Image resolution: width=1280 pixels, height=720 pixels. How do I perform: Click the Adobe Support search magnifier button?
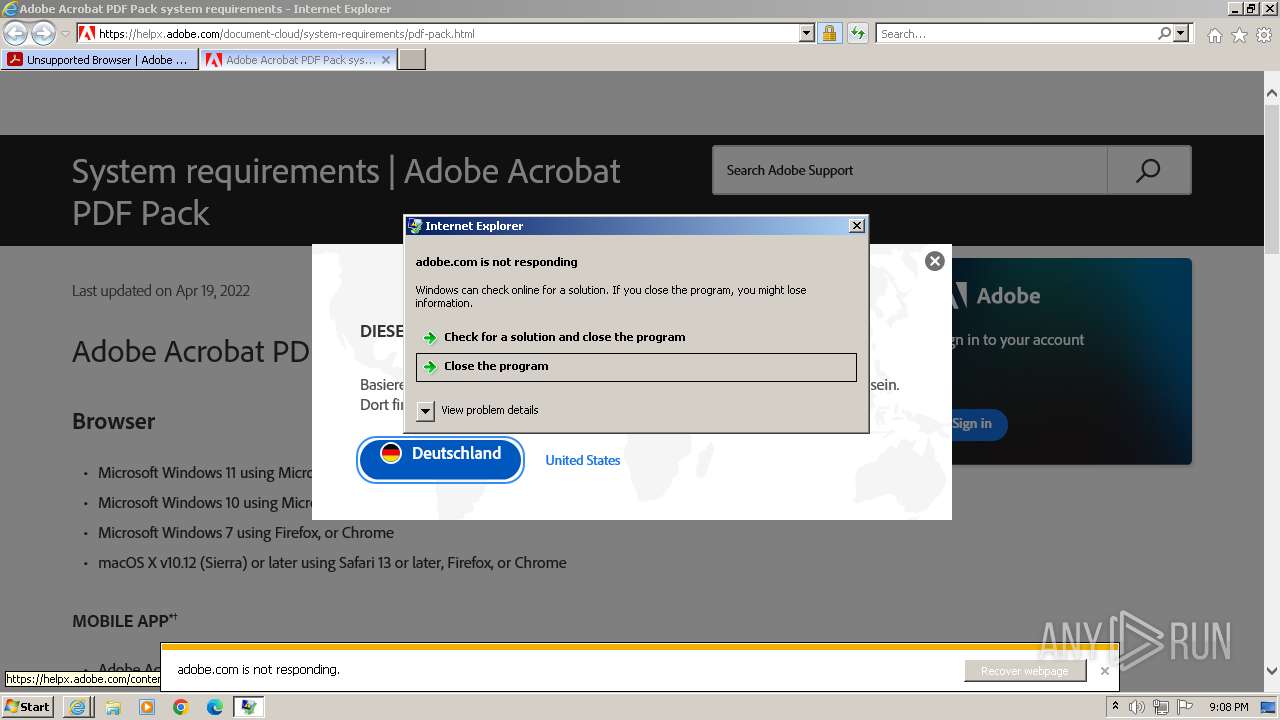pyautogui.click(x=1149, y=170)
